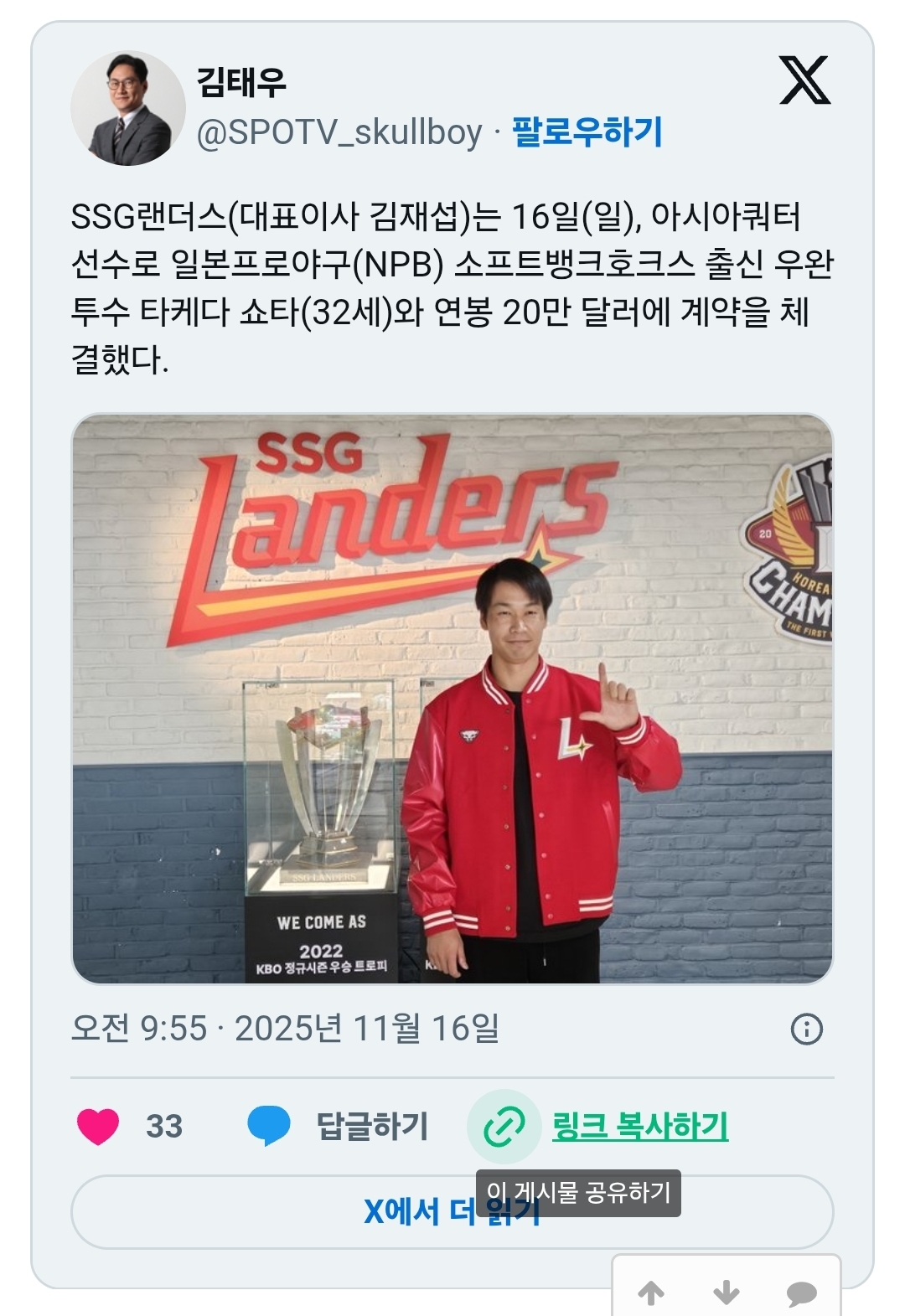Click the 팔로우하기 follow link

point(587,132)
